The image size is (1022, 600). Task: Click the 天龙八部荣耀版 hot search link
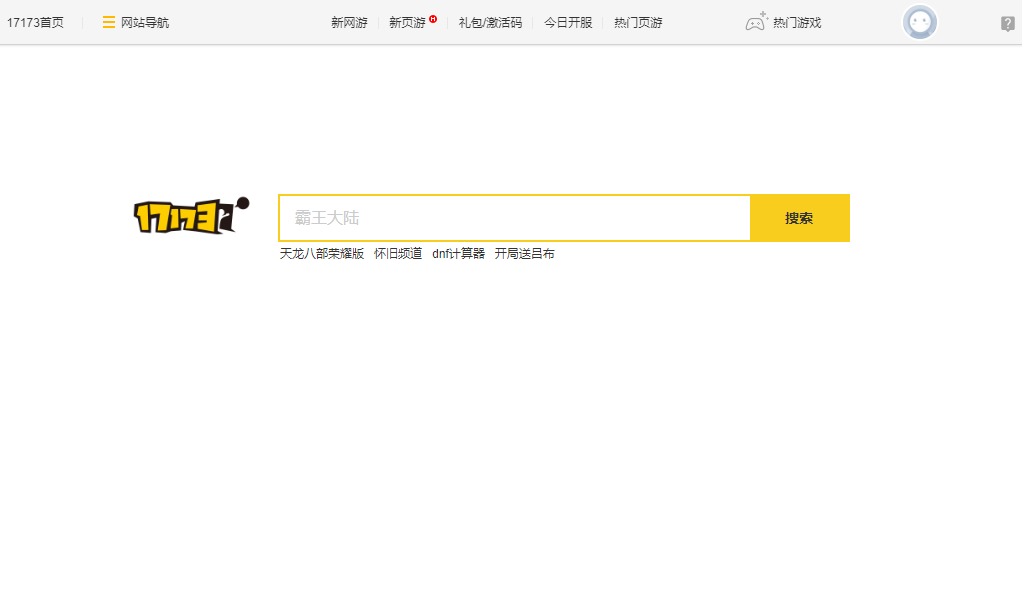pyautogui.click(x=322, y=254)
